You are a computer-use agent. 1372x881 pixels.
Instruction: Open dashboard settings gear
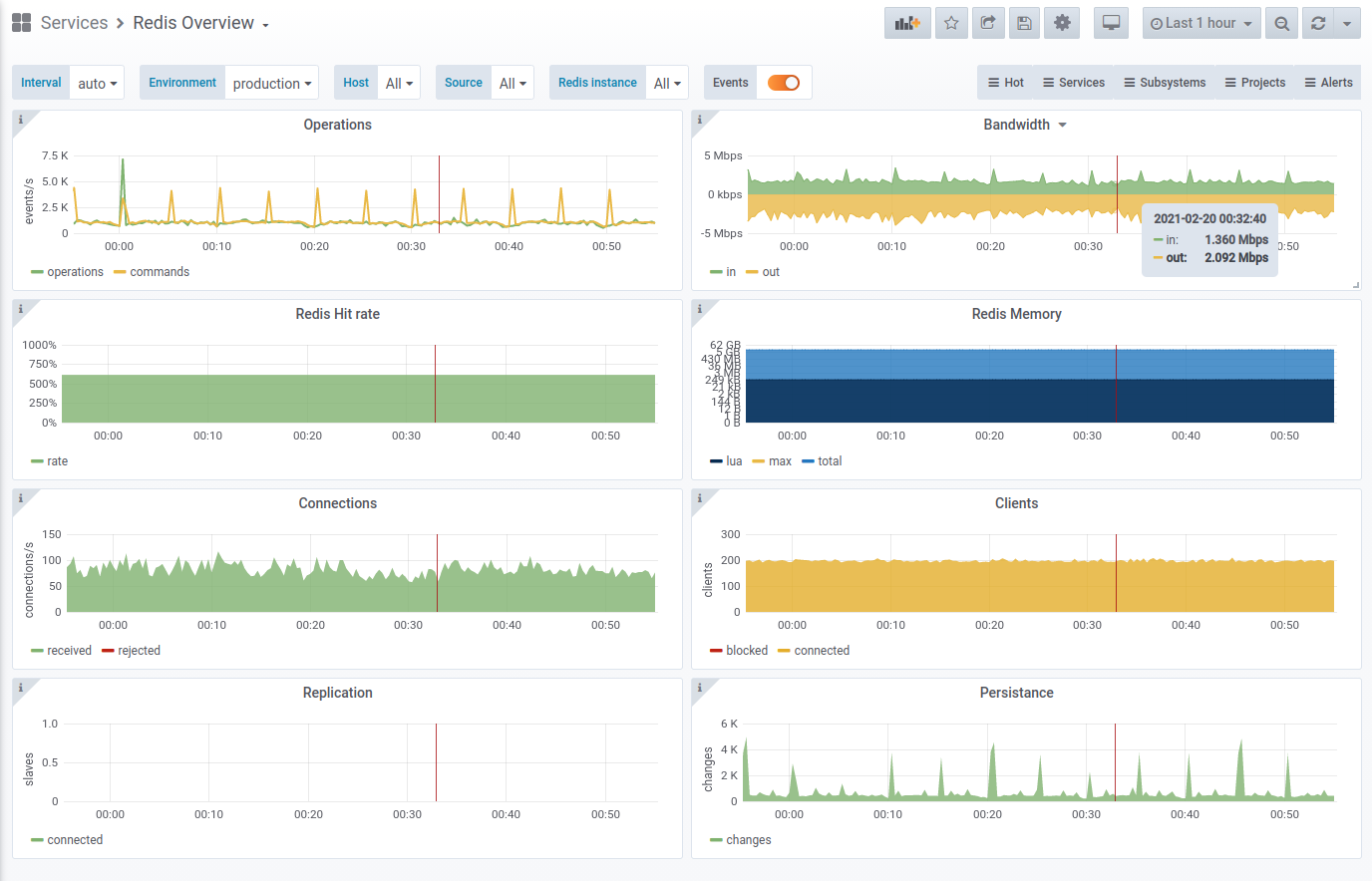[1062, 23]
